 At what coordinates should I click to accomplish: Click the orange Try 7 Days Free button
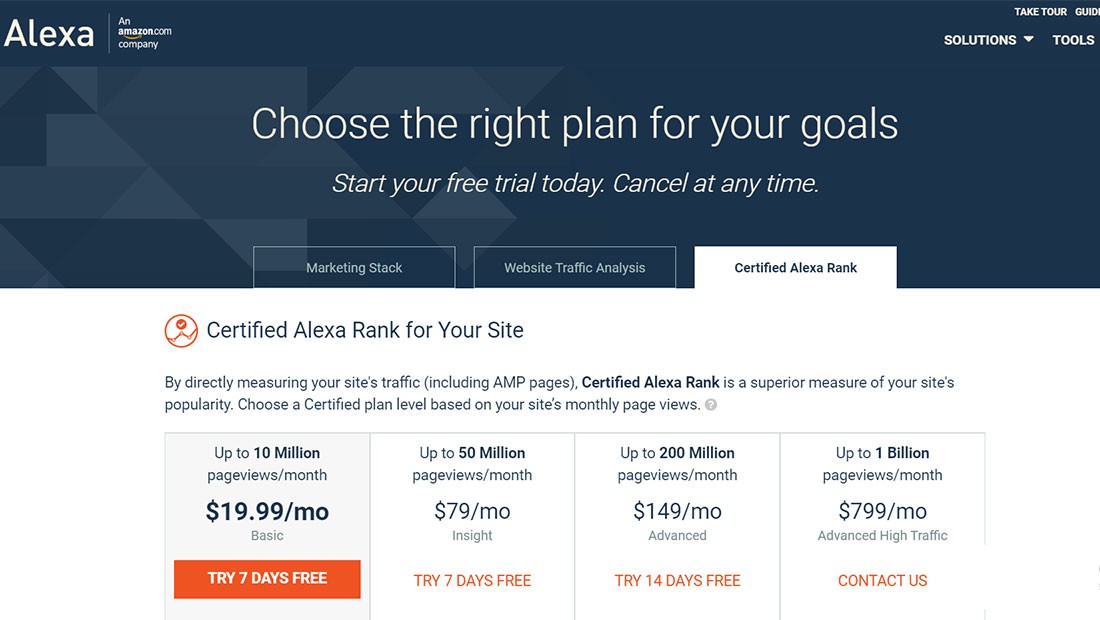267,579
